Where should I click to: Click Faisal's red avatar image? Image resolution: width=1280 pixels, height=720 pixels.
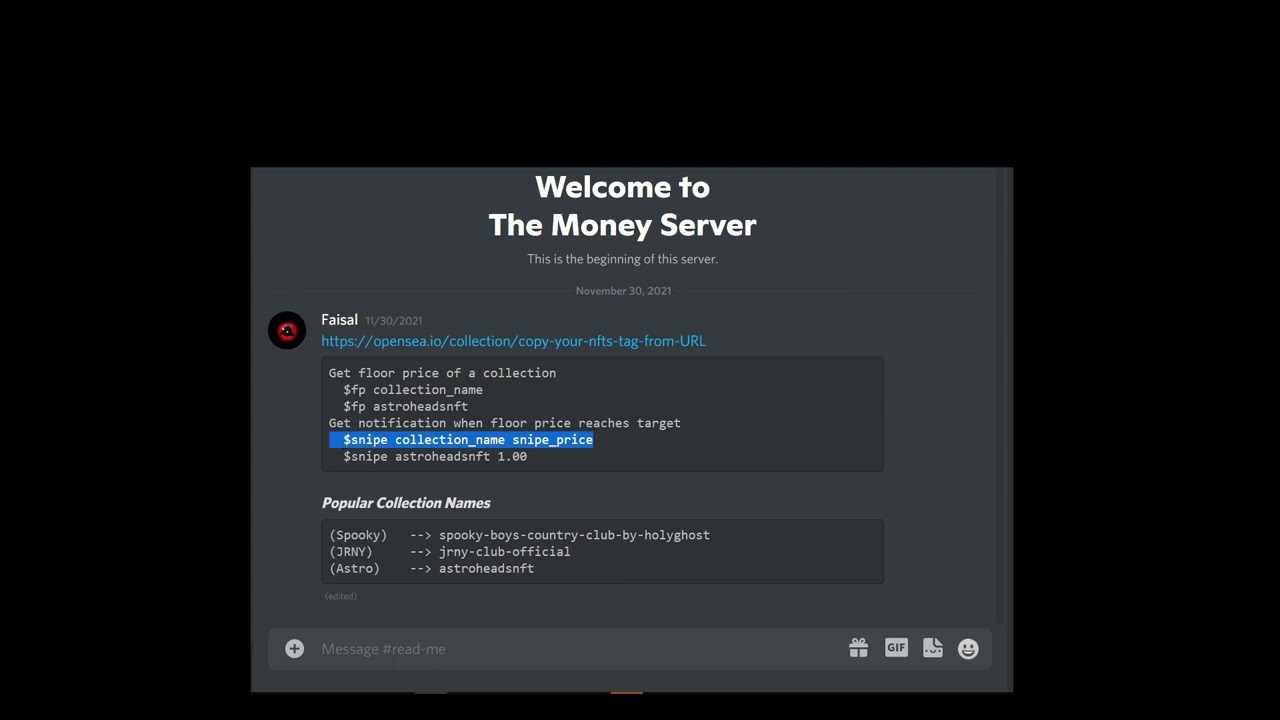287,330
